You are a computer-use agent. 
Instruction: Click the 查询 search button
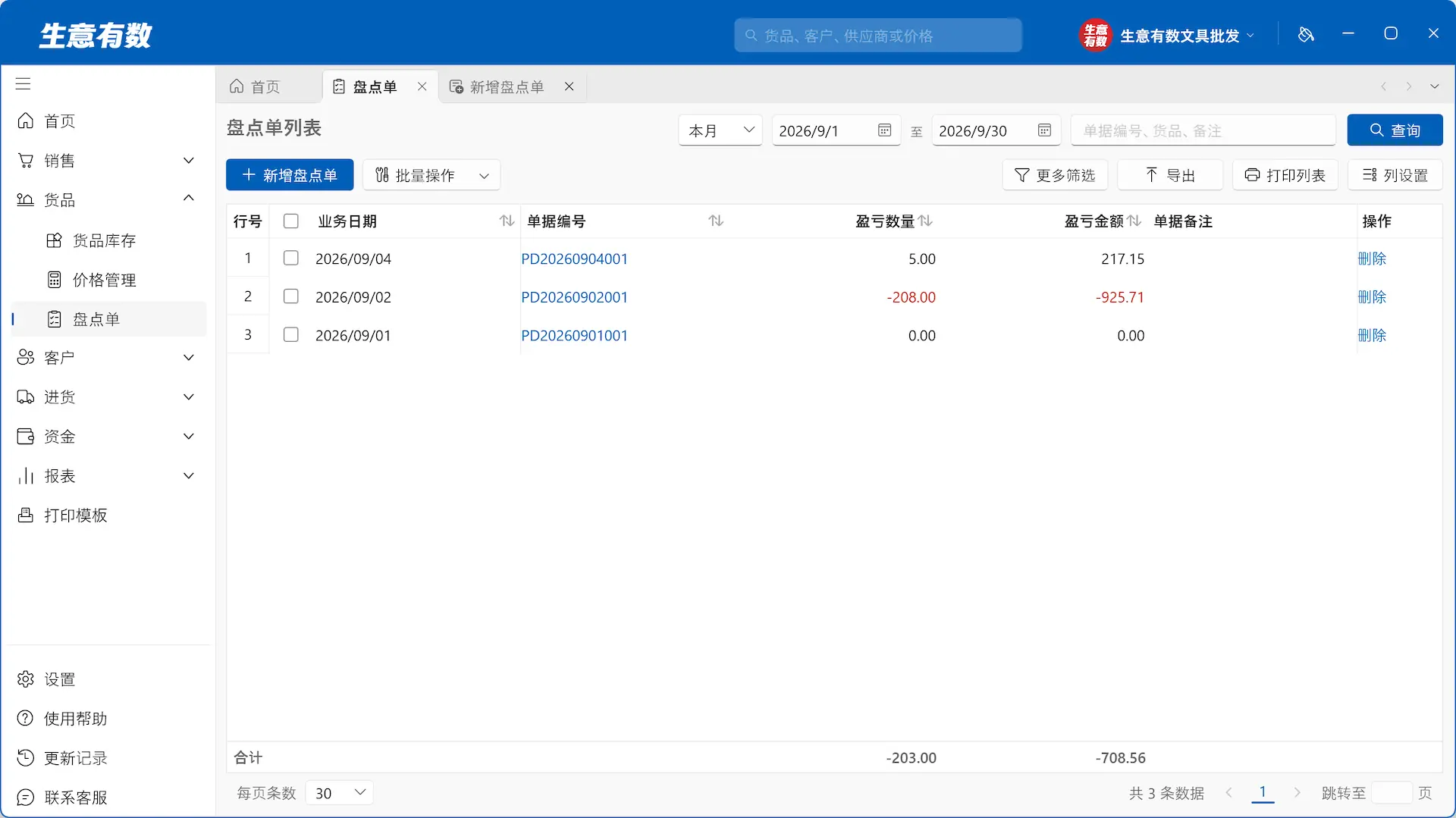click(1395, 130)
